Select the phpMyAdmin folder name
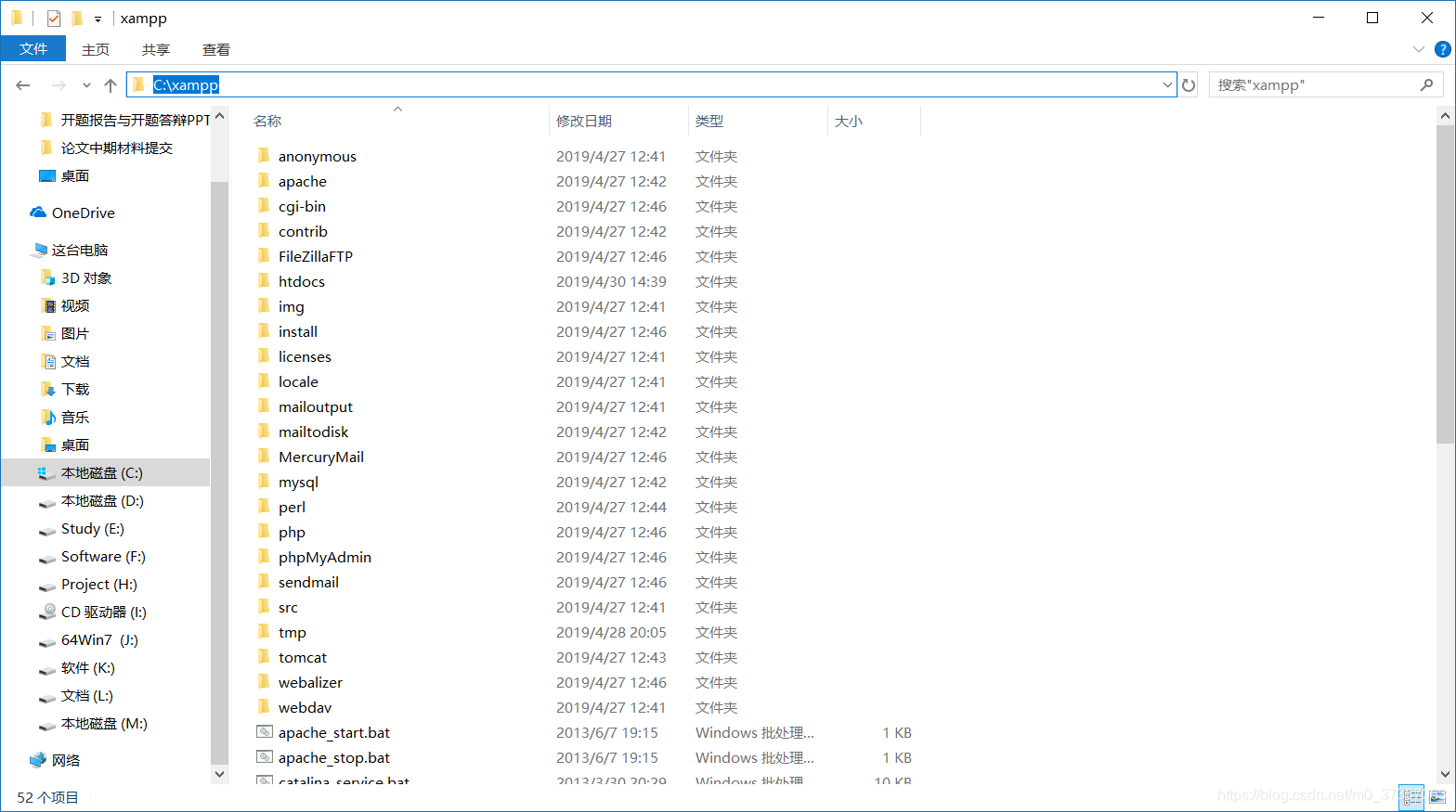Viewport: 1456px width, 812px height. point(325,557)
